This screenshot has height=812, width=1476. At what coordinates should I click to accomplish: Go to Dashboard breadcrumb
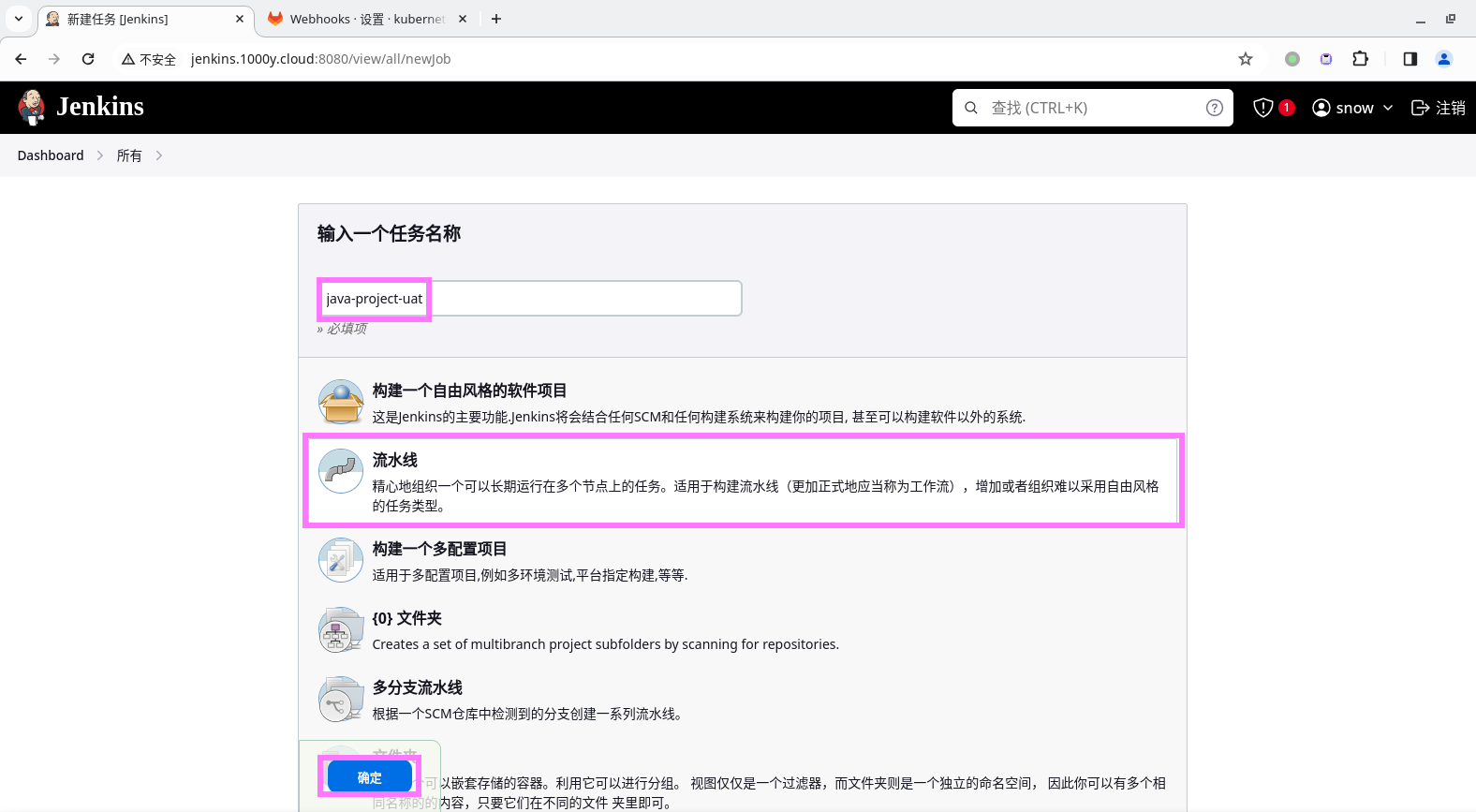tap(51, 155)
